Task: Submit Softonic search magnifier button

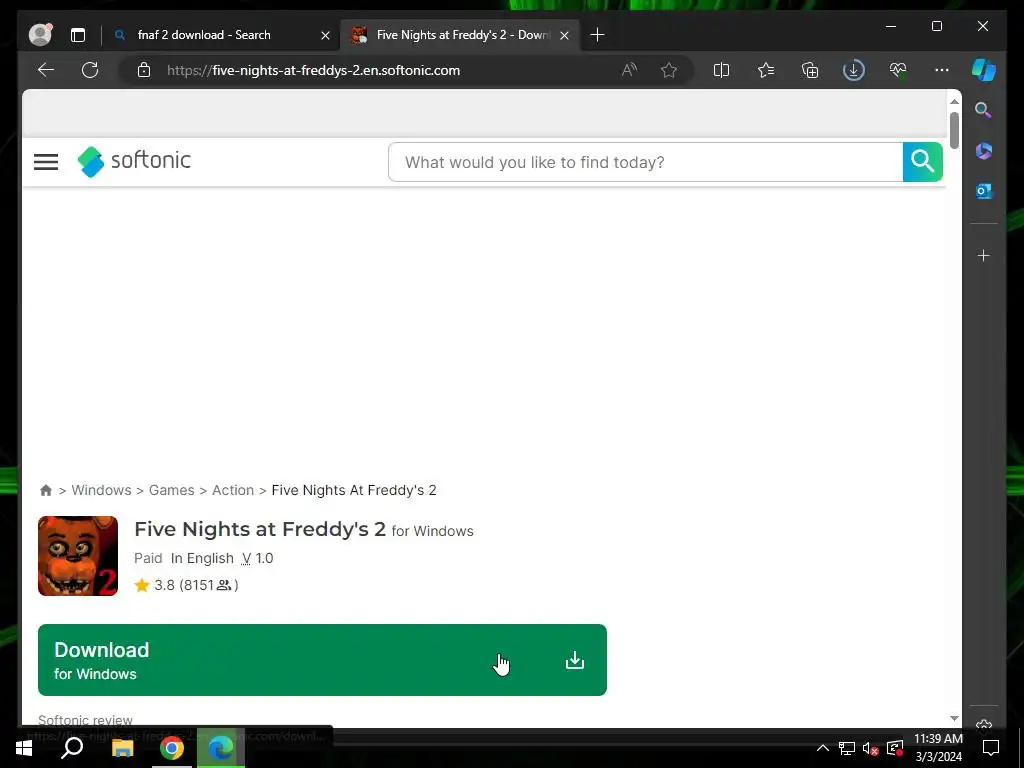Action: click(922, 162)
